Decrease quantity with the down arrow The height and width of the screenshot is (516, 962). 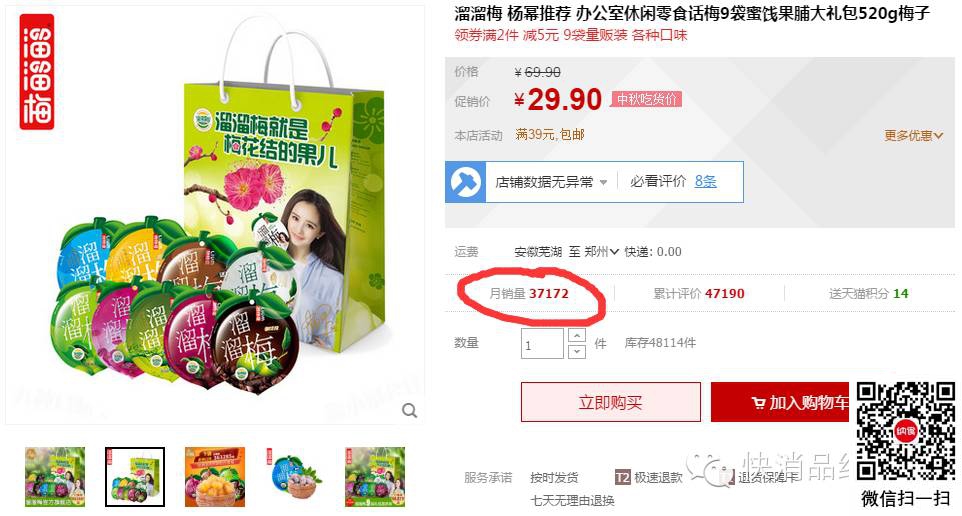coord(577,351)
